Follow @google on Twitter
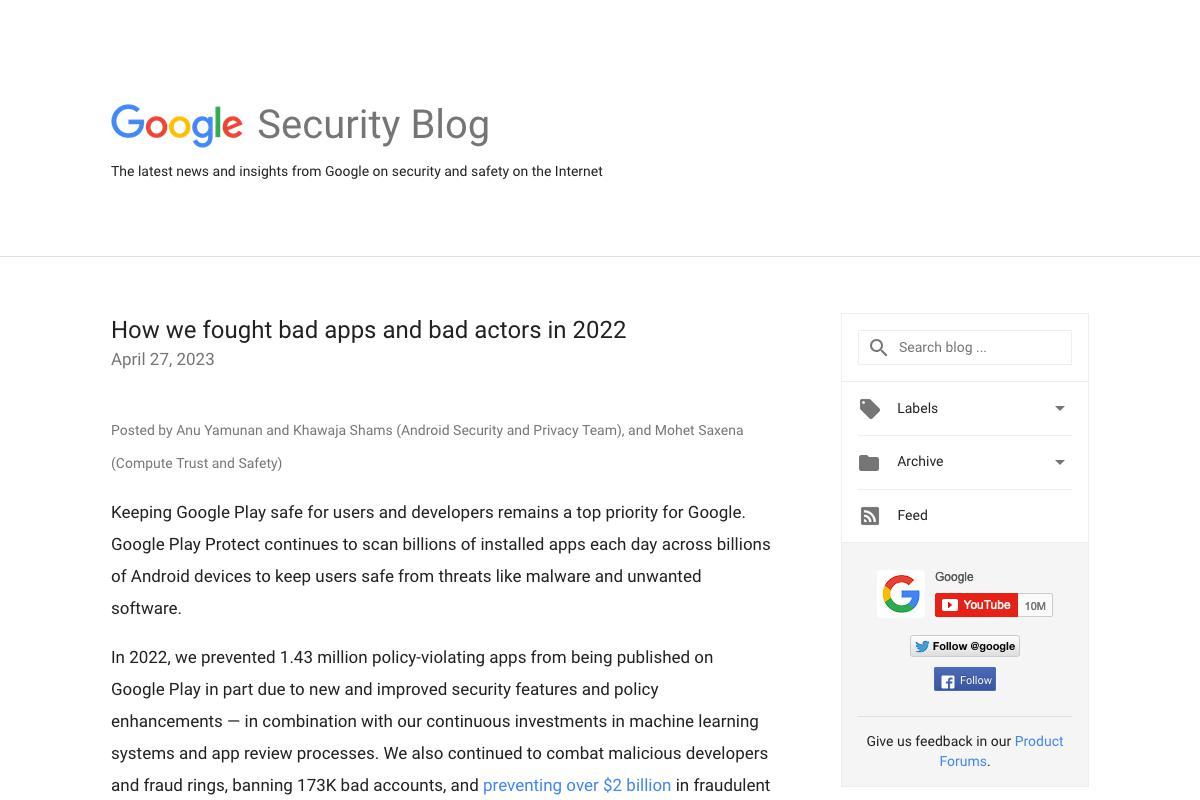This screenshot has width=1200, height=800. pyautogui.click(x=965, y=646)
